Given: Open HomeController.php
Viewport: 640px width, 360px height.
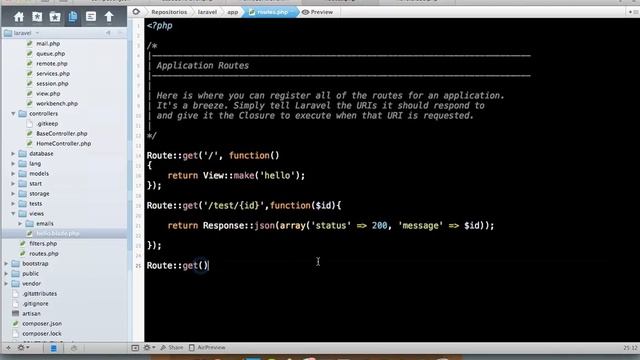Looking at the screenshot, I should [63, 144].
